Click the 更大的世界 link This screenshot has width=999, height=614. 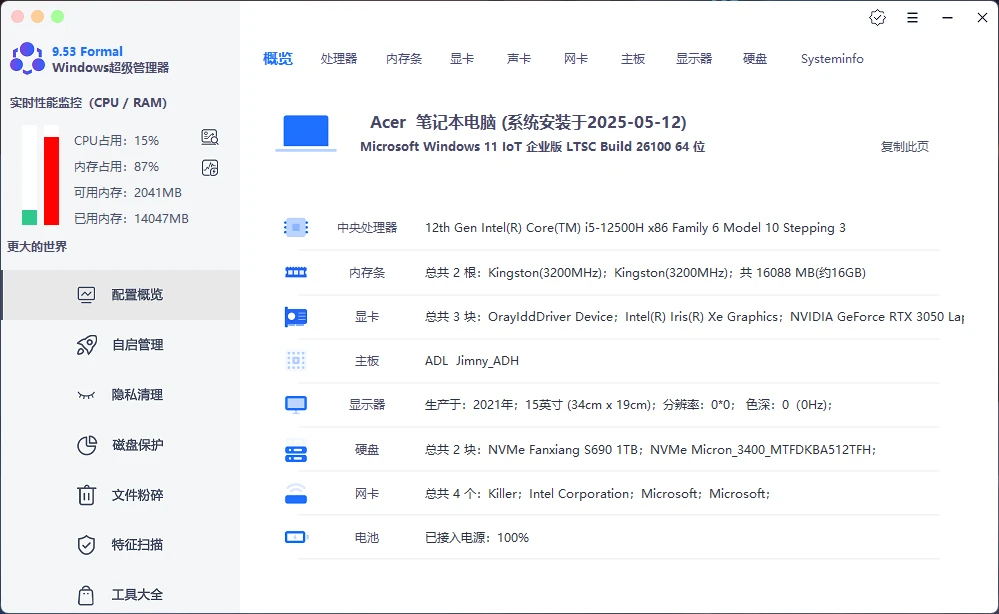click(x=37, y=246)
